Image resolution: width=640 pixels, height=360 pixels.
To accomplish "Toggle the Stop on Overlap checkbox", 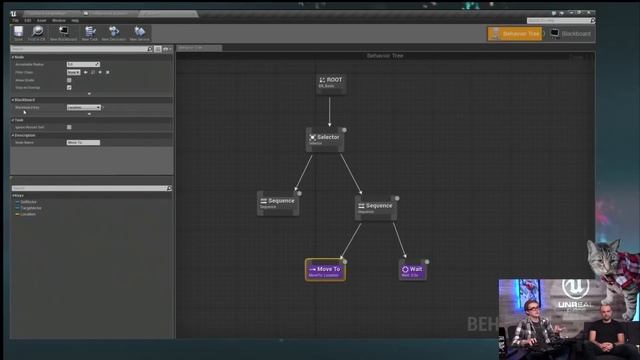I will 69,87.
